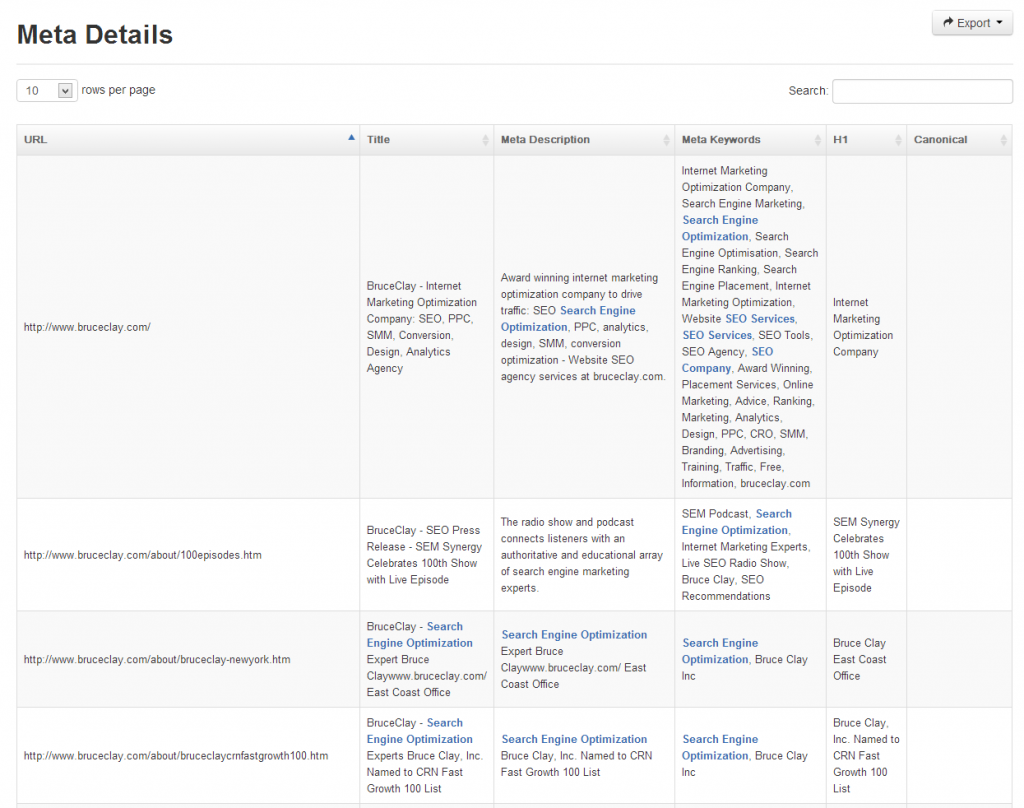The width and height of the screenshot is (1024, 808).
Task: Open Search Engine Optimization link in crnfastgrowth100 keywords
Action: point(720,747)
